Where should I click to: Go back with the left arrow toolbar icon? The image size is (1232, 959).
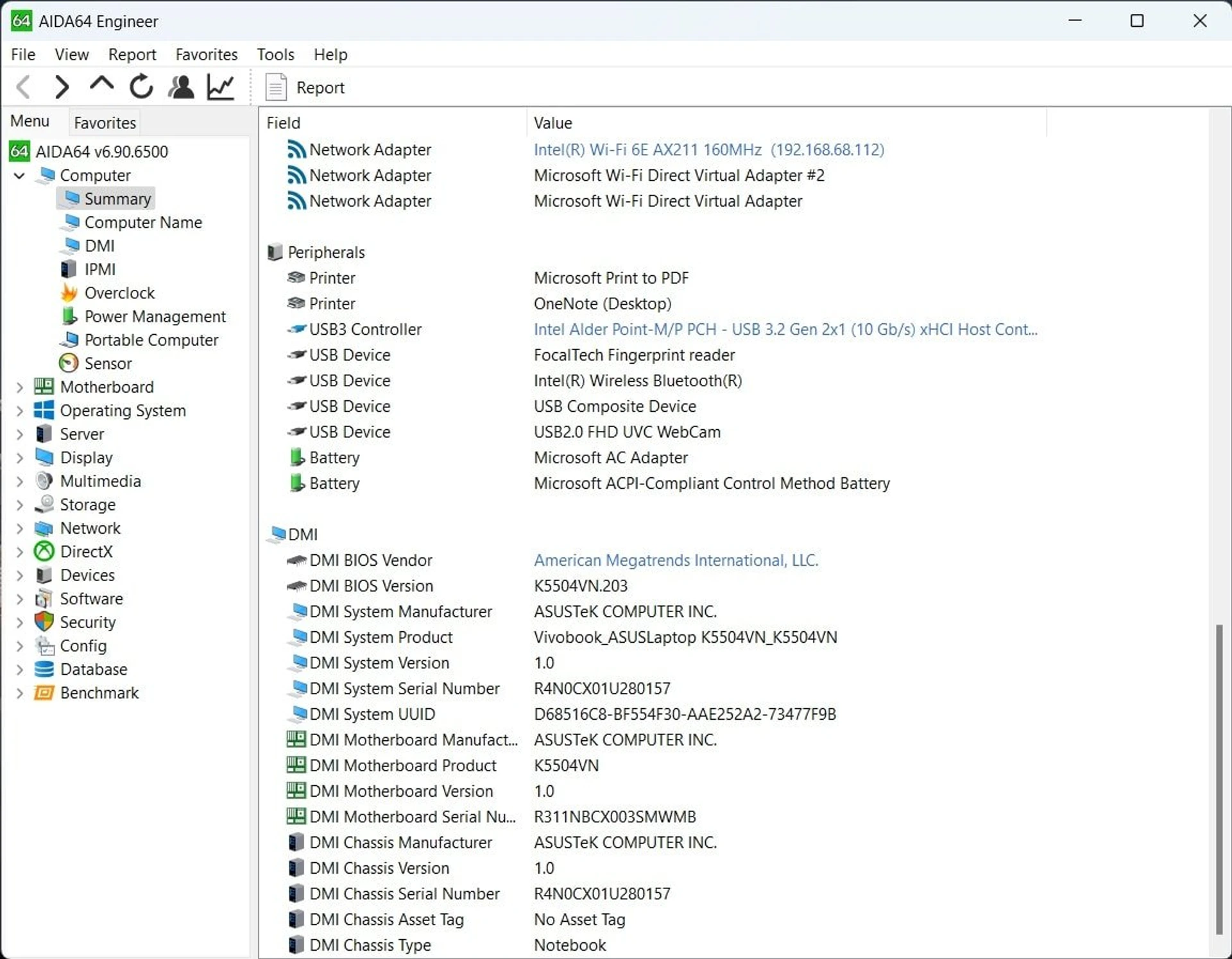pos(24,87)
